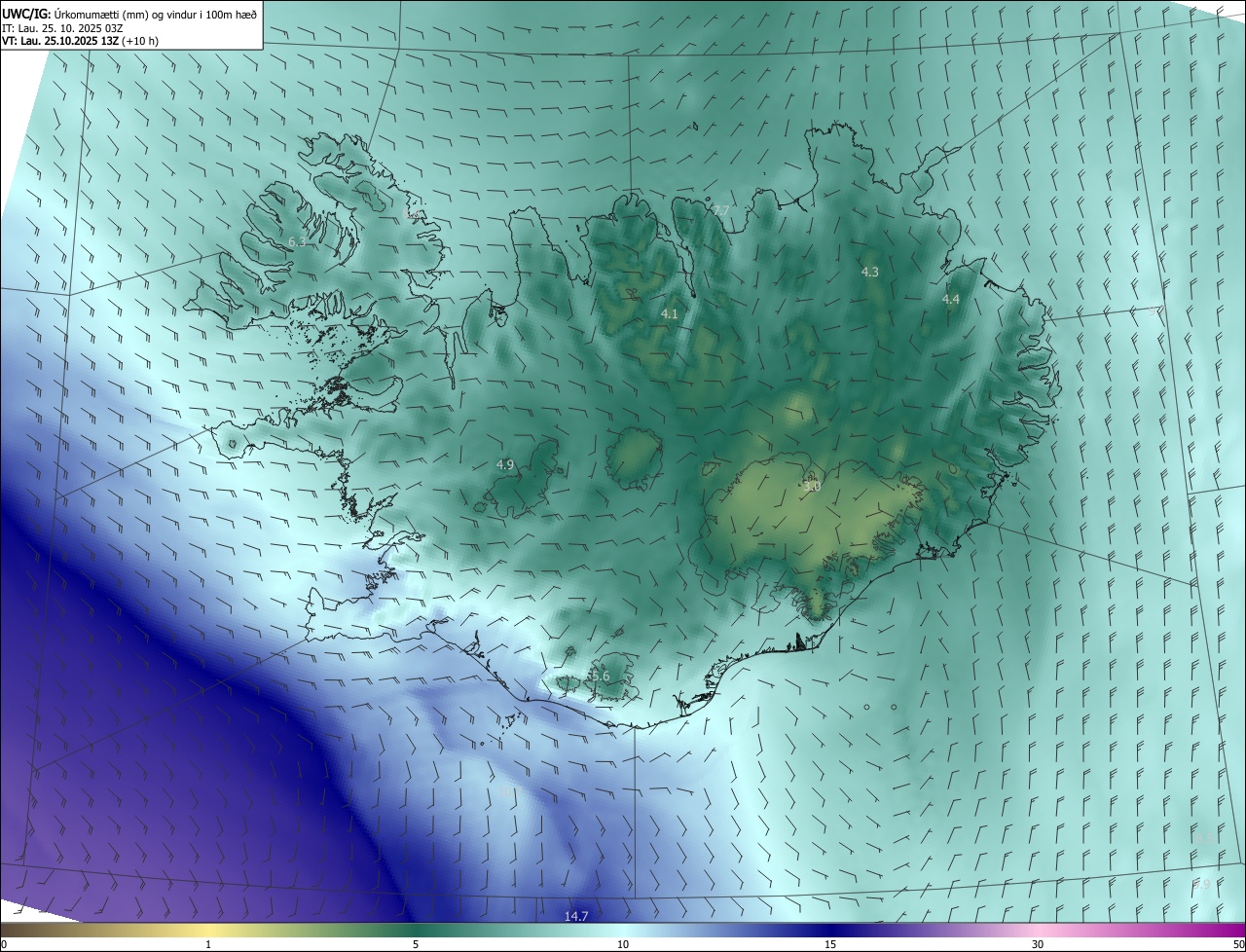Click the 4.1 precipitation value label
Viewport: 1246px width, 952px height.
click(670, 313)
